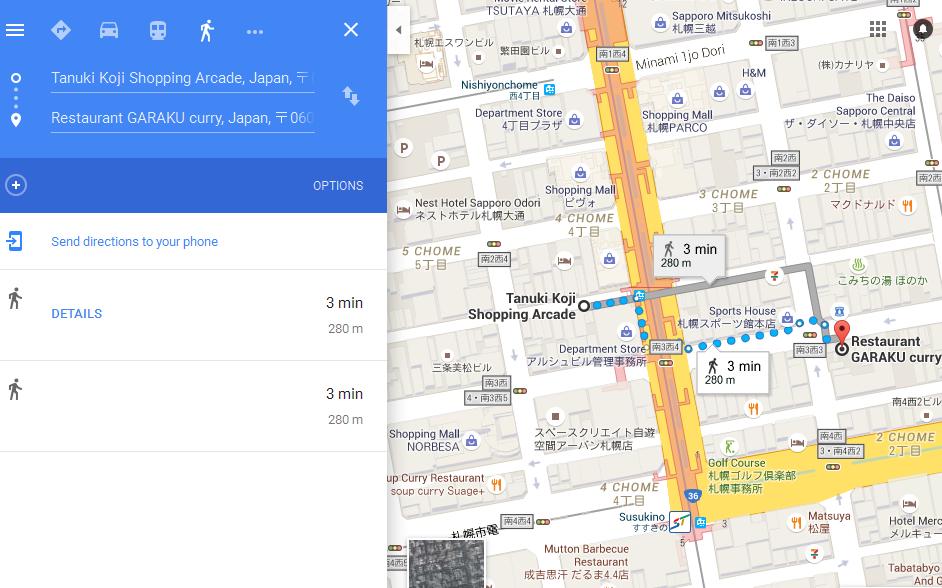The height and width of the screenshot is (588, 942).
Task: Select the recommended travel mode diamond icon
Action: [61, 30]
